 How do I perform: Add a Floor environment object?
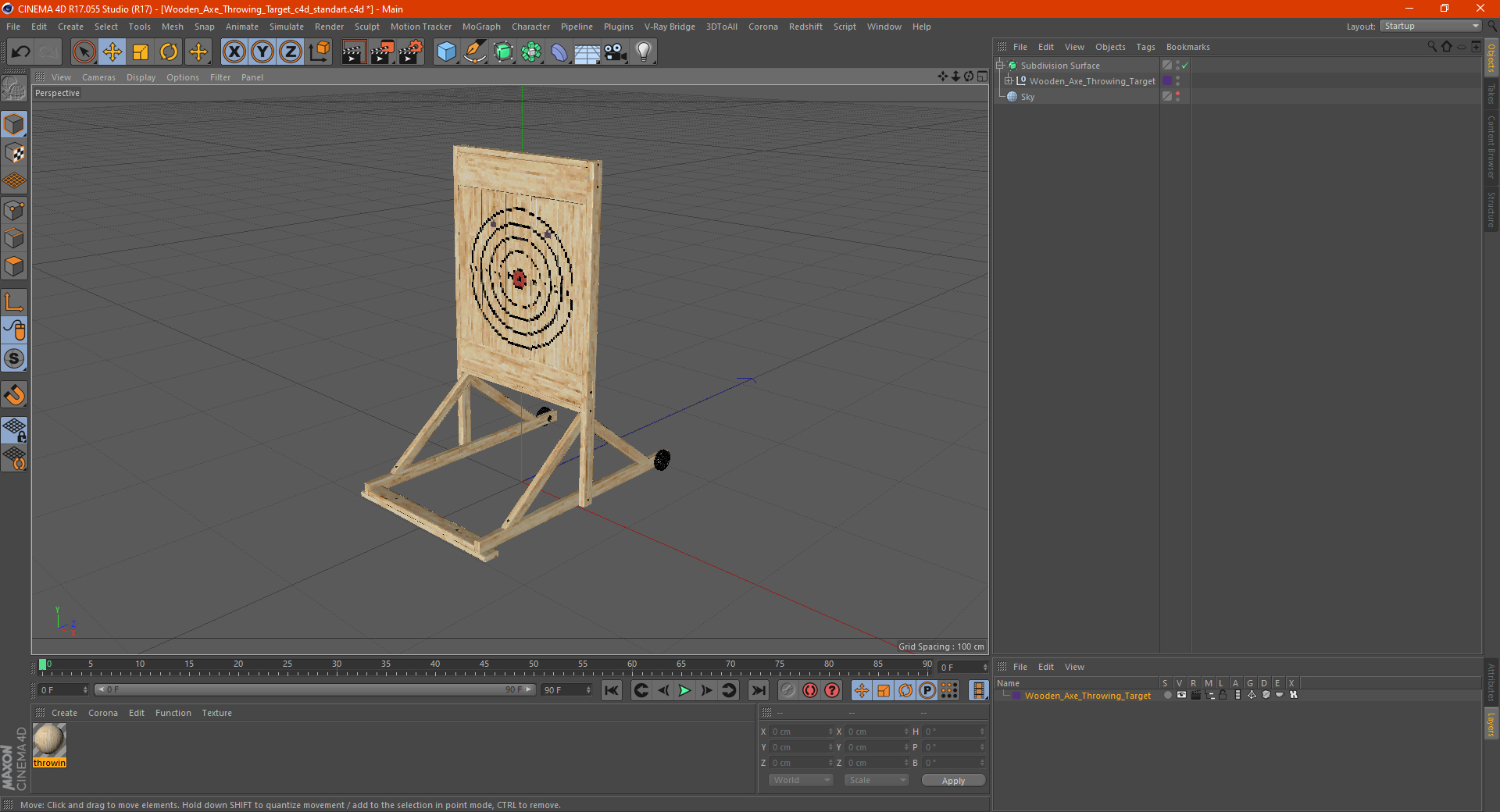[x=587, y=52]
